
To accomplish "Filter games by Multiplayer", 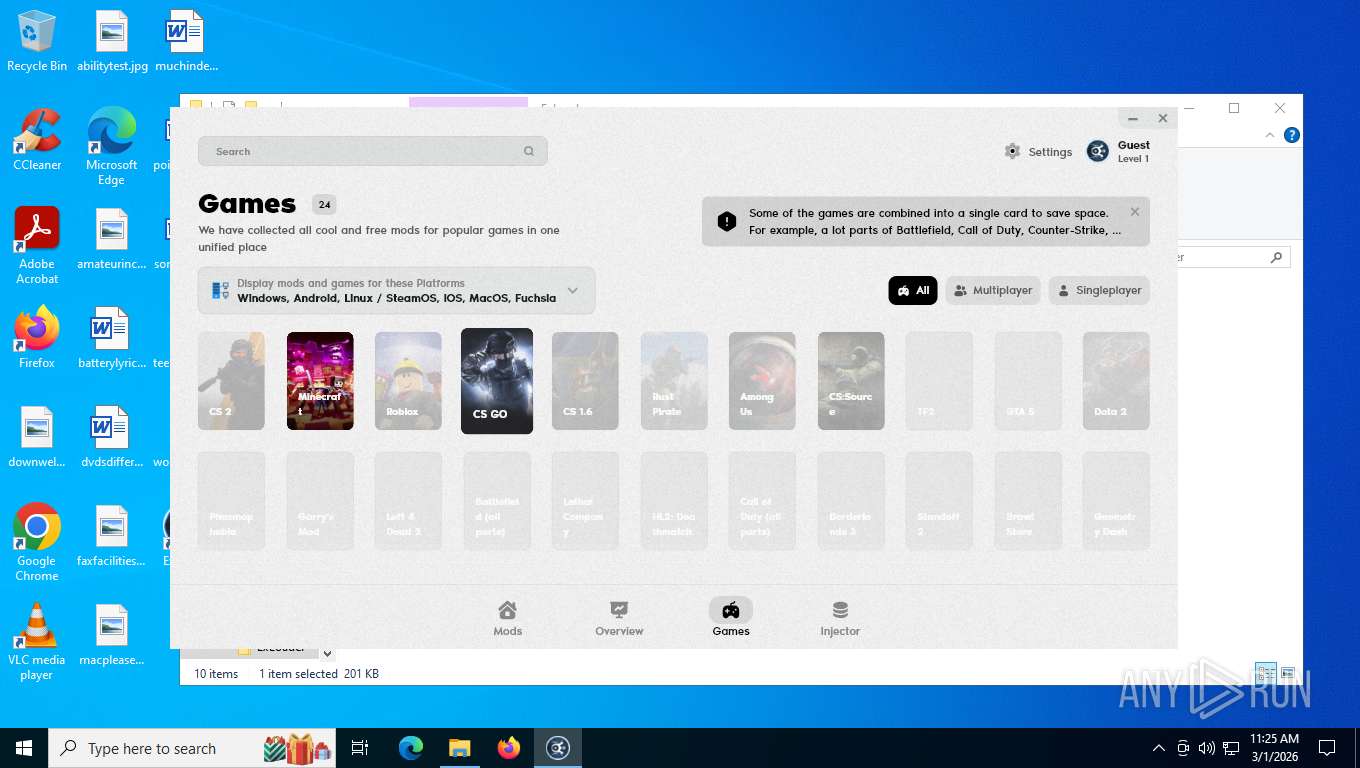I will pyautogui.click(x=993, y=291).
